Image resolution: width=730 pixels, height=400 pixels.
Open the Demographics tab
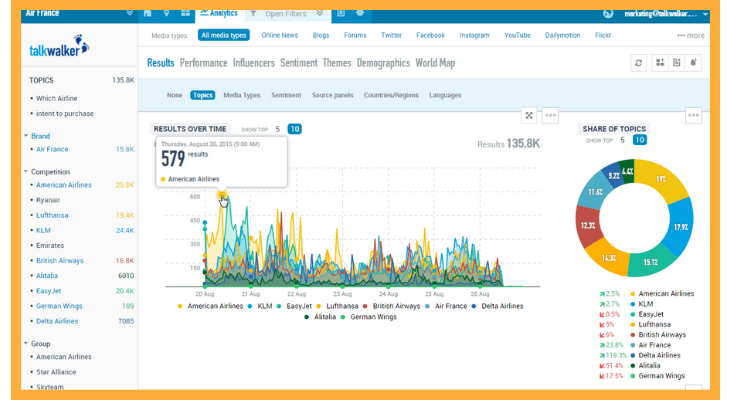[x=383, y=63]
